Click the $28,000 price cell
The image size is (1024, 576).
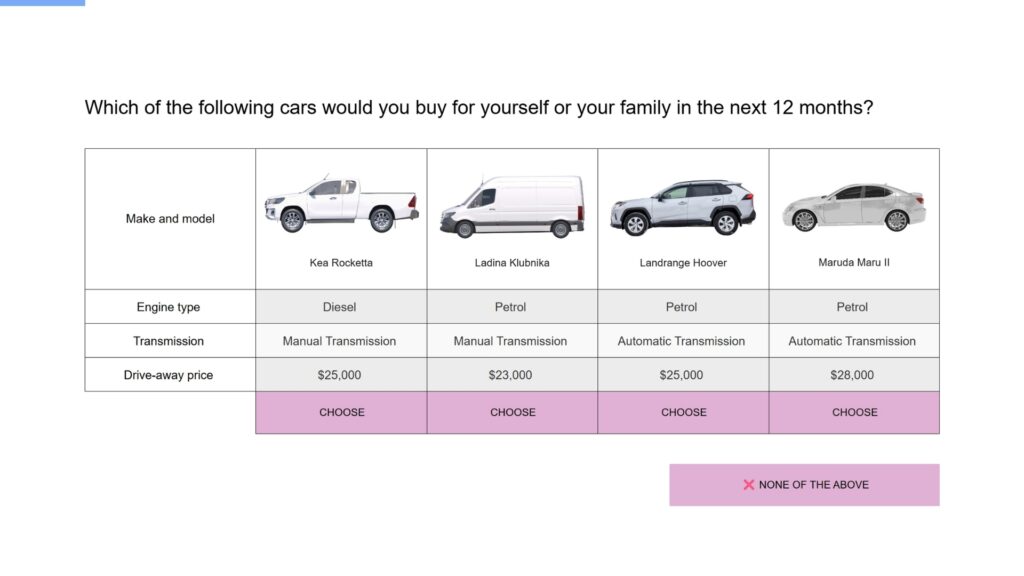point(854,375)
